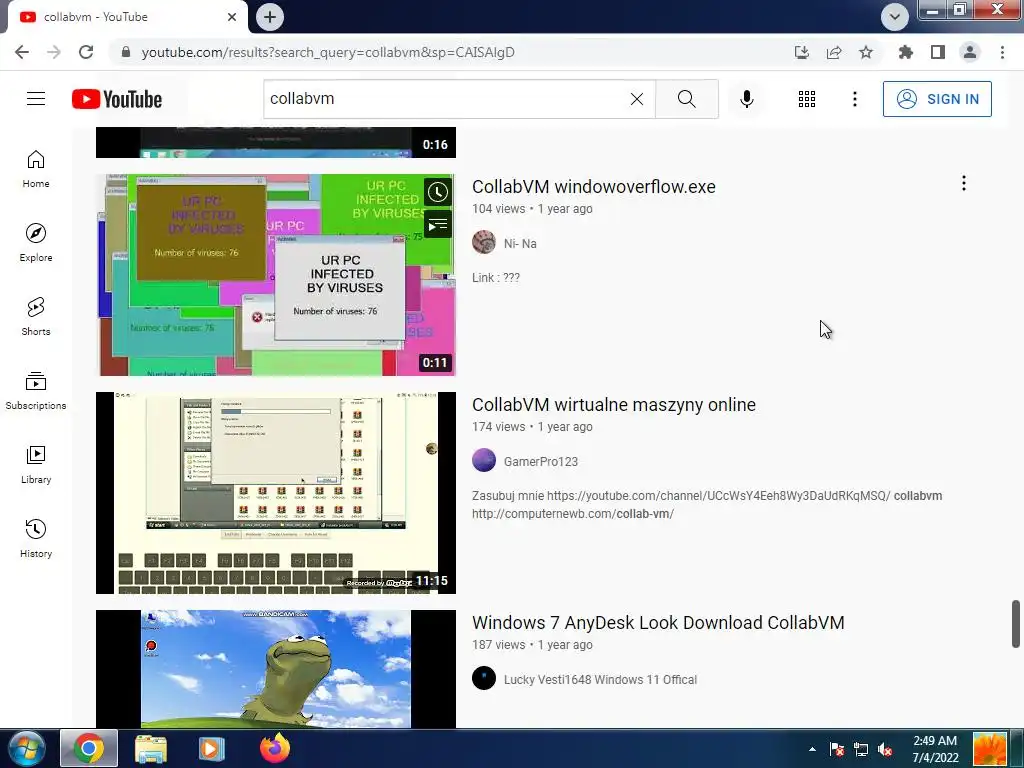Viewport: 1024px width, 768px height.
Task: Open the Windows Start menu
Action: [26, 748]
